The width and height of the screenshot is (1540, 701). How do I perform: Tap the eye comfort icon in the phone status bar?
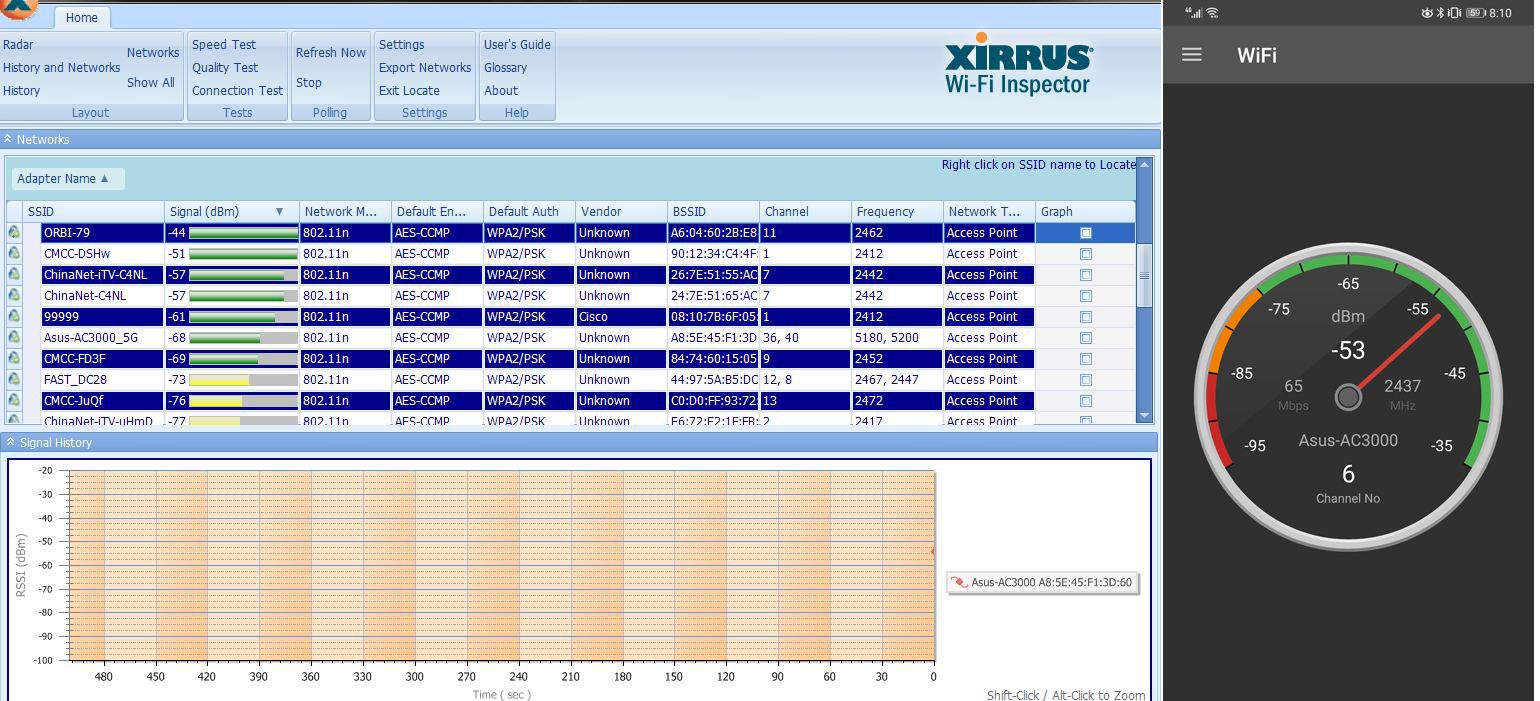(1427, 13)
